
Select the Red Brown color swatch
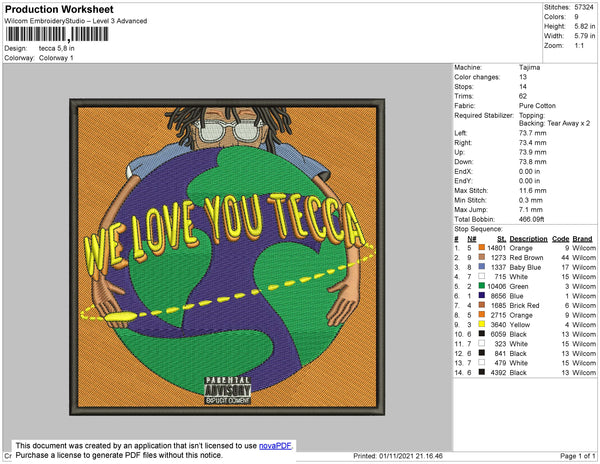(482, 257)
